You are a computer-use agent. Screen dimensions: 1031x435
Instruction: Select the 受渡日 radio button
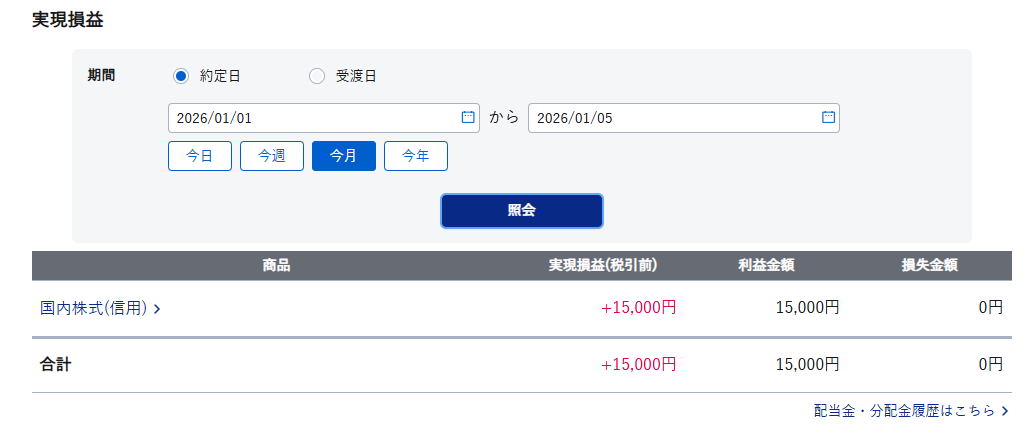(317, 76)
